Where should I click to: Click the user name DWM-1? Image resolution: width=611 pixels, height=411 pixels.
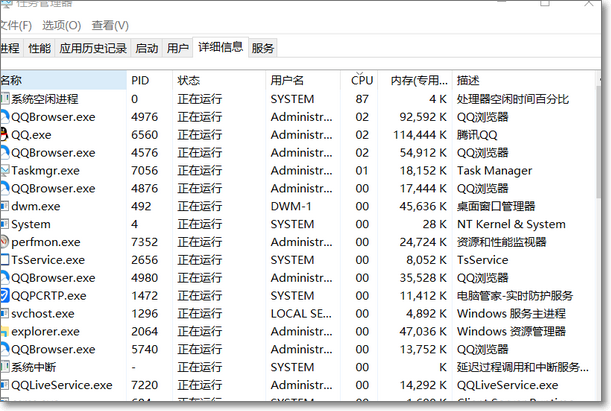291,206
